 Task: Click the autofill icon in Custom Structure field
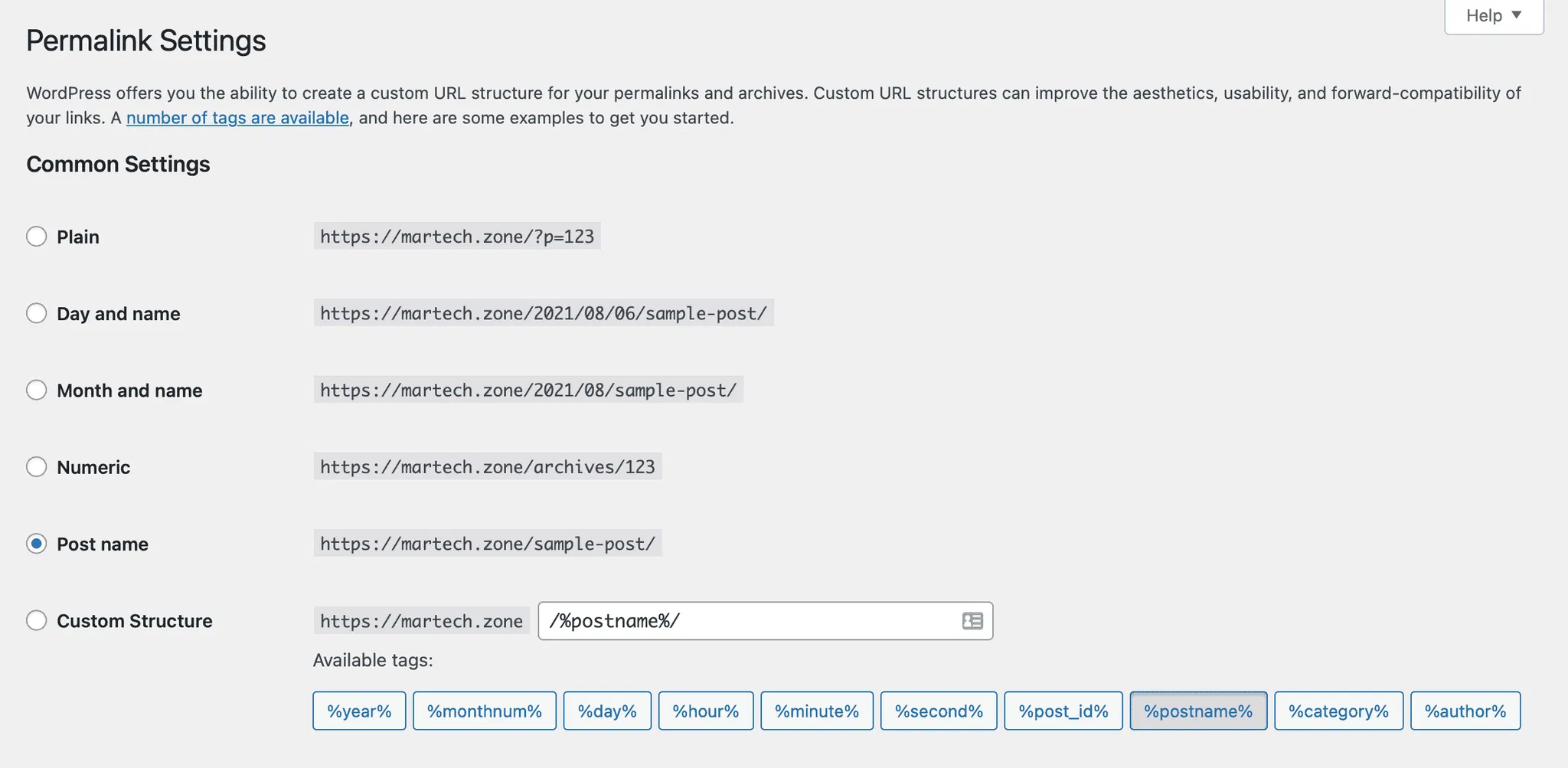pos(972,621)
